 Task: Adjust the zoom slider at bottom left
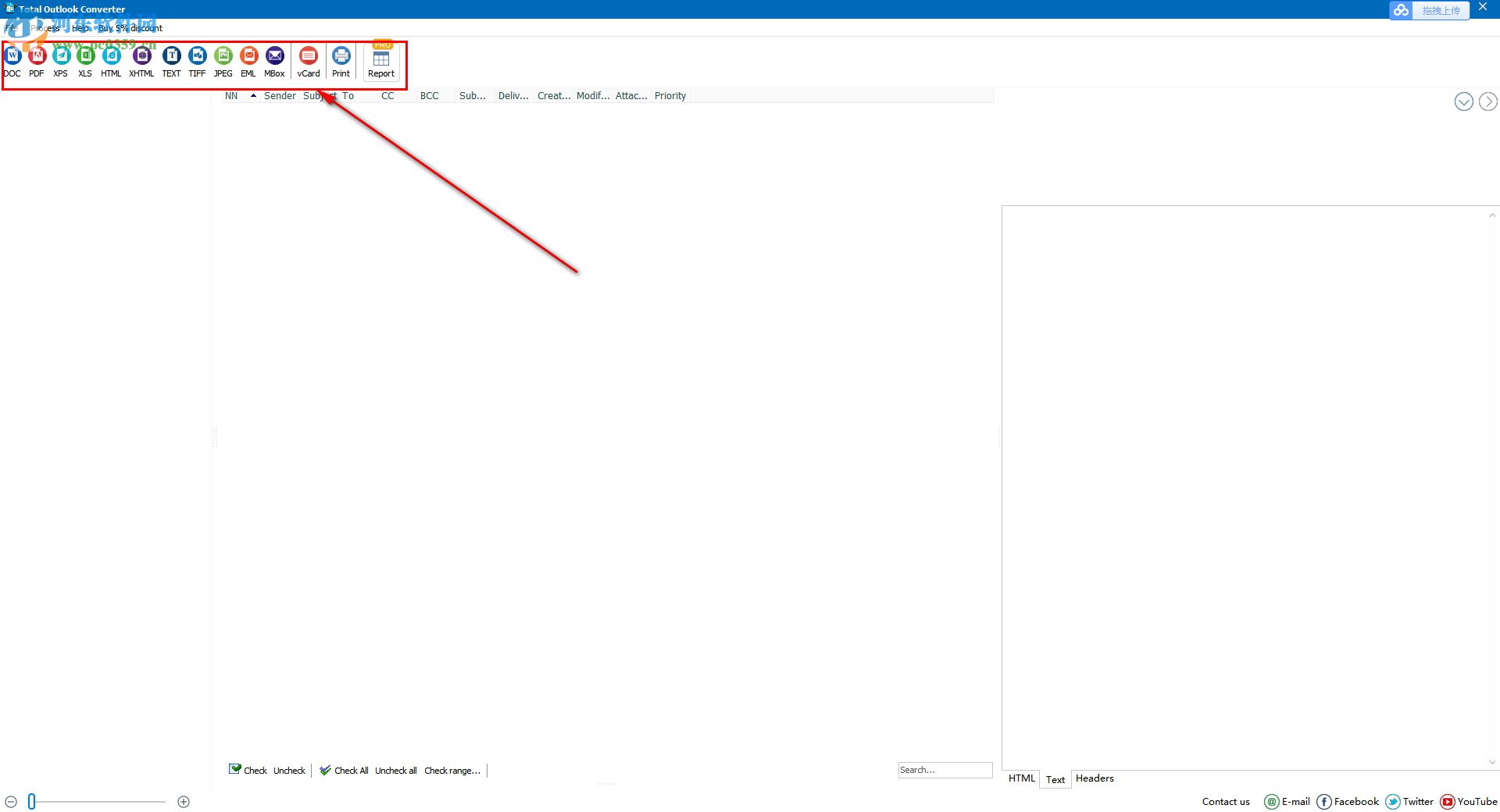click(x=32, y=801)
